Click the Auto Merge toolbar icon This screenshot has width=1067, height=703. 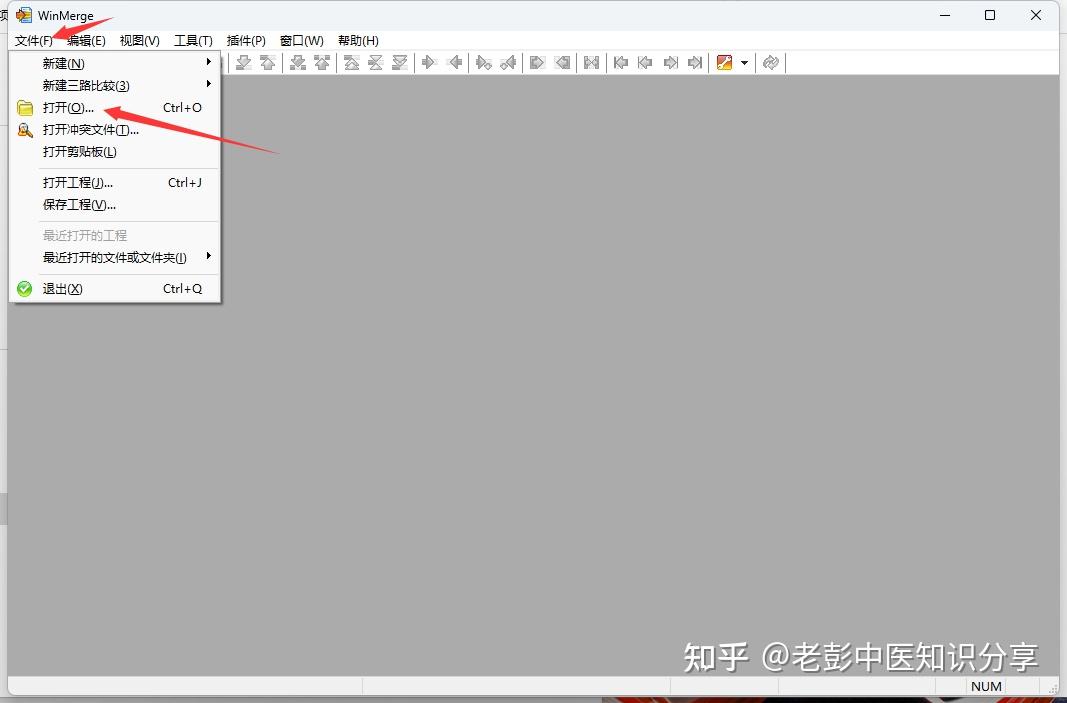tap(591, 63)
